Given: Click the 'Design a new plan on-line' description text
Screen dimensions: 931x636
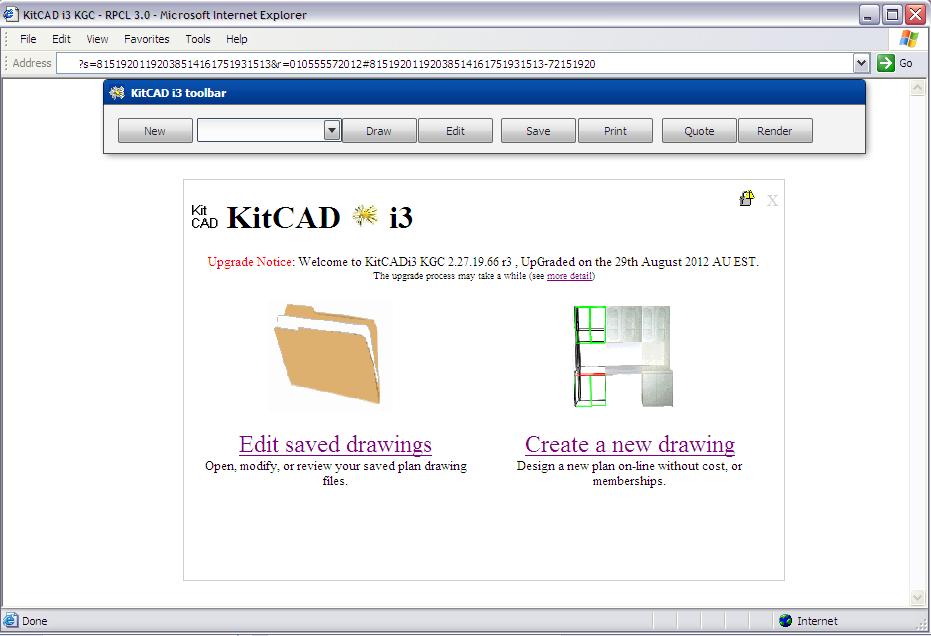Looking at the screenshot, I should (629, 473).
